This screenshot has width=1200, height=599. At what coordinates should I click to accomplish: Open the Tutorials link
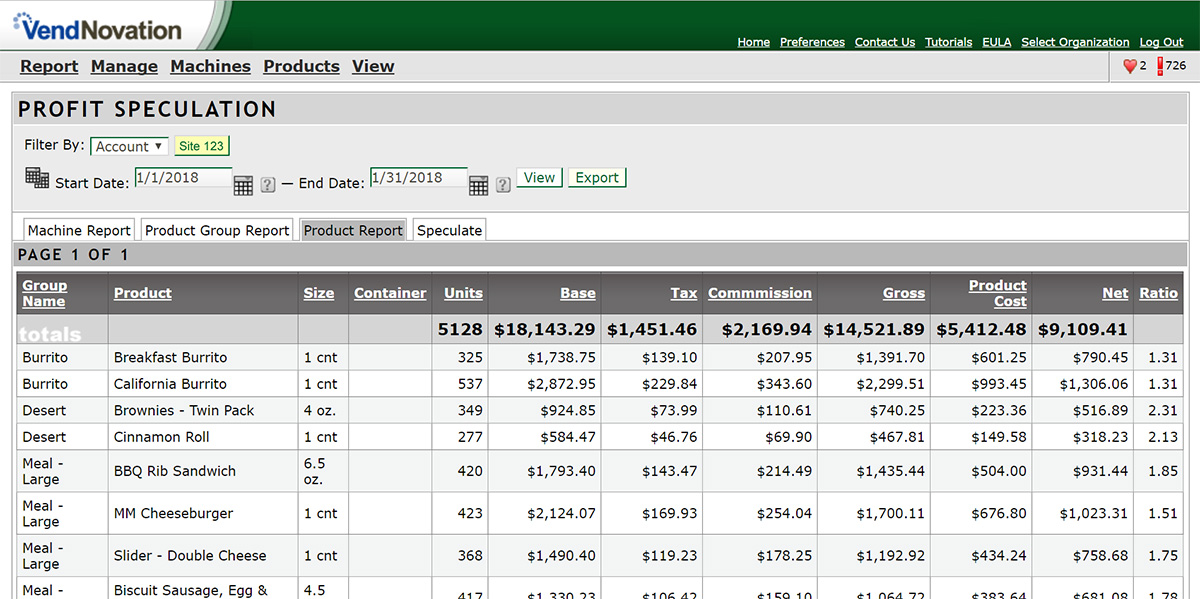948,42
